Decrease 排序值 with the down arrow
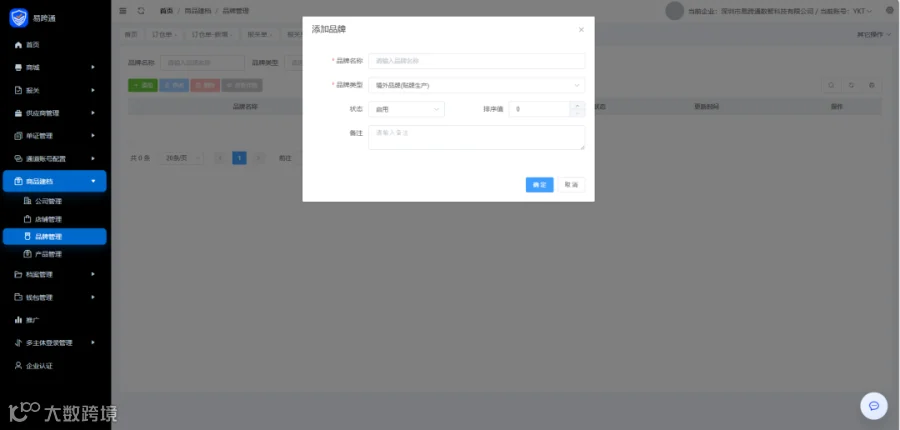 (x=577, y=113)
